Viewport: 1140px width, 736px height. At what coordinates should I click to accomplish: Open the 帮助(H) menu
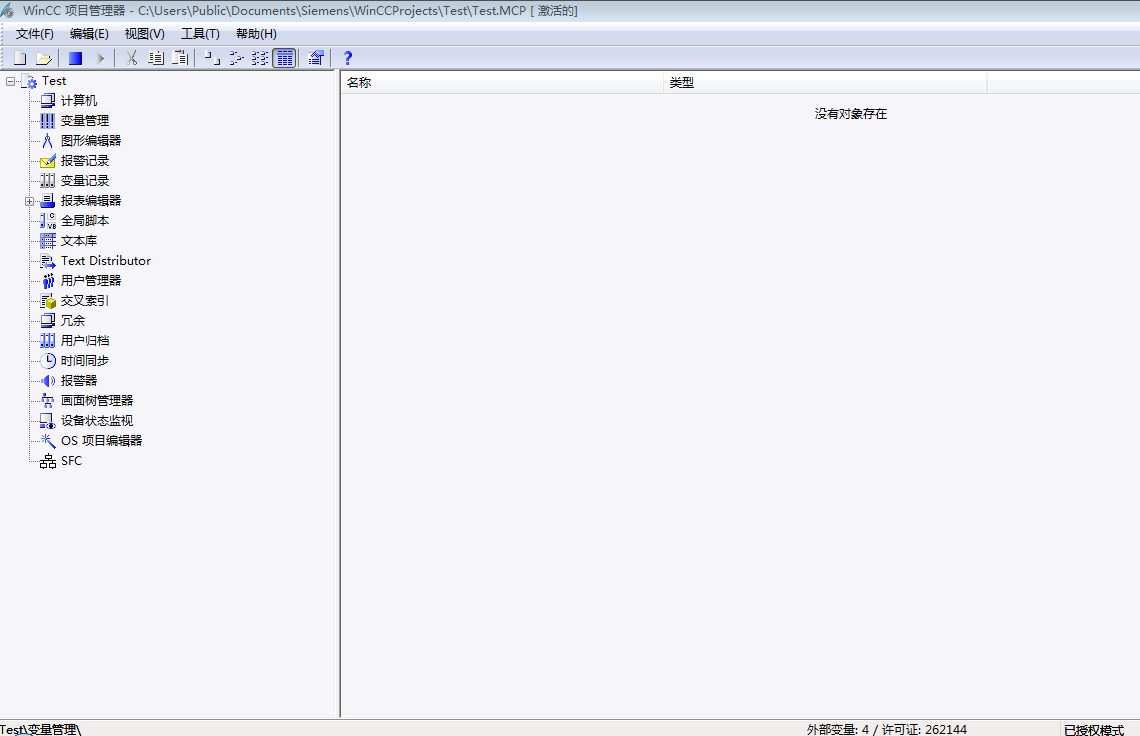(256, 34)
